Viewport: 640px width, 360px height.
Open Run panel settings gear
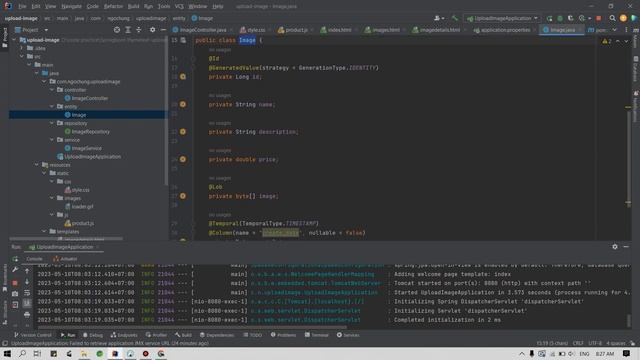pyautogui.click(x=615, y=247)
